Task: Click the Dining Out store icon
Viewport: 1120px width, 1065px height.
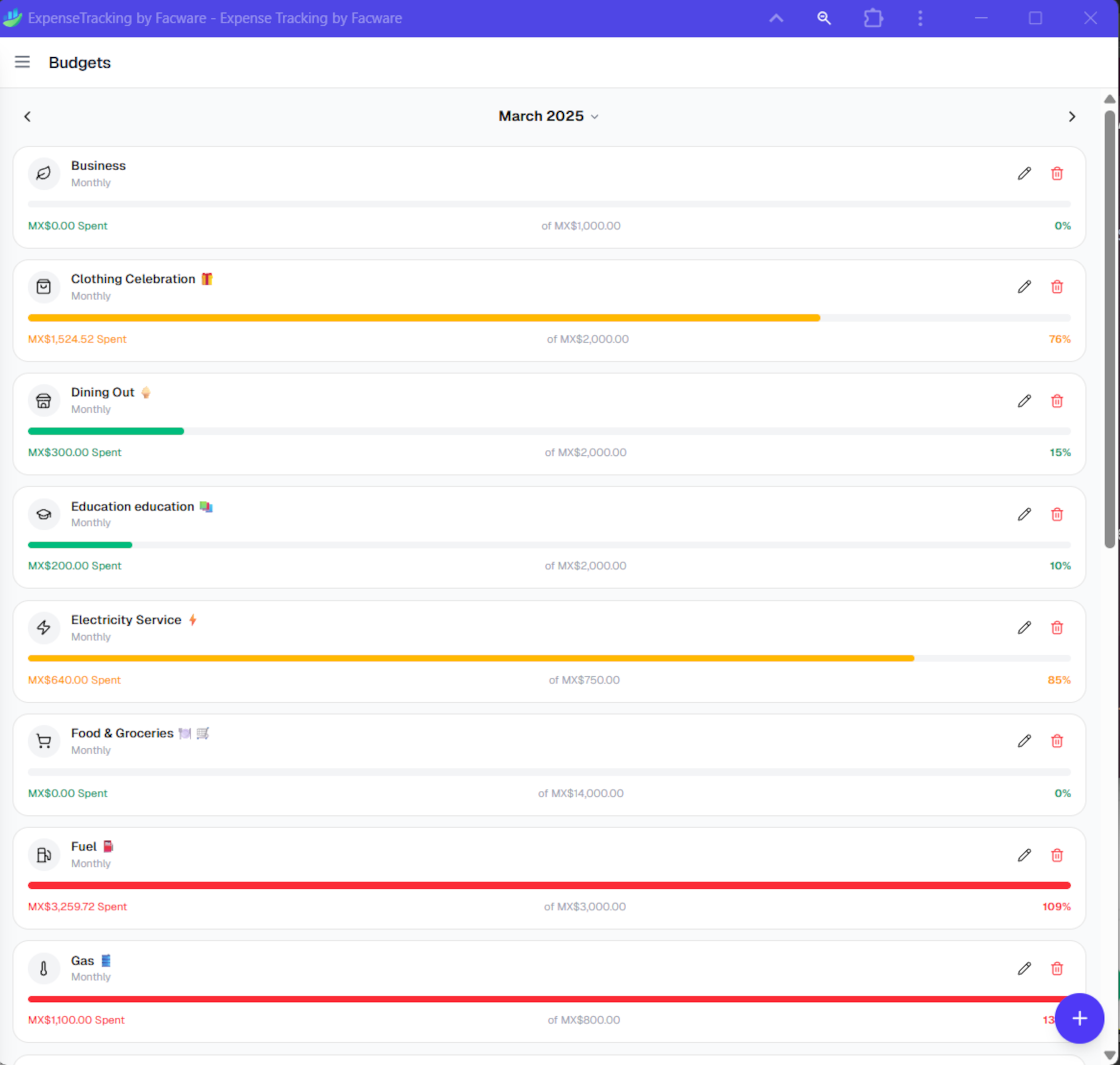Action: tap(44, 401)
